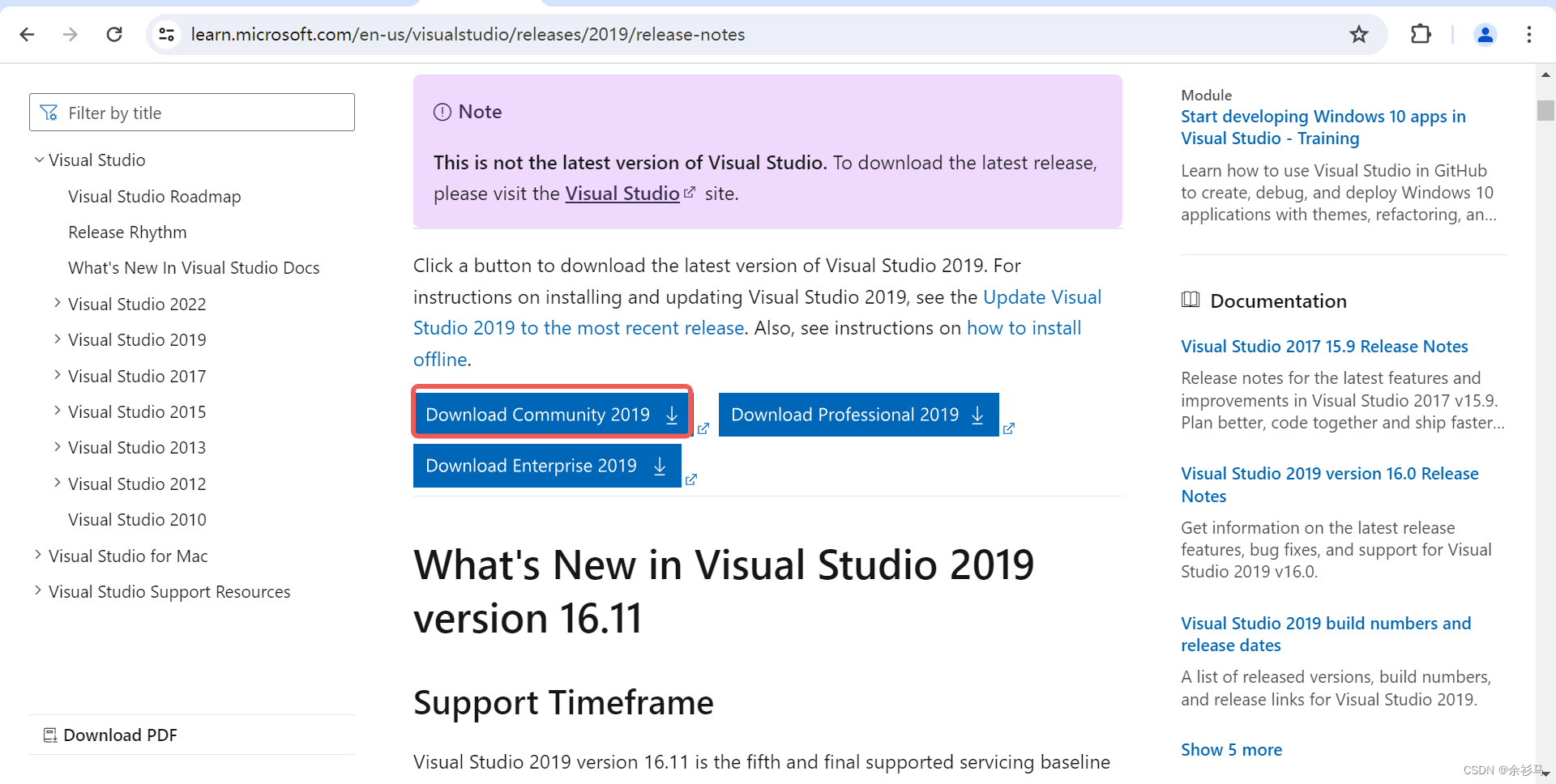Bookmark this page with the star icon

pyautogui.click(x=1359, y=34)
